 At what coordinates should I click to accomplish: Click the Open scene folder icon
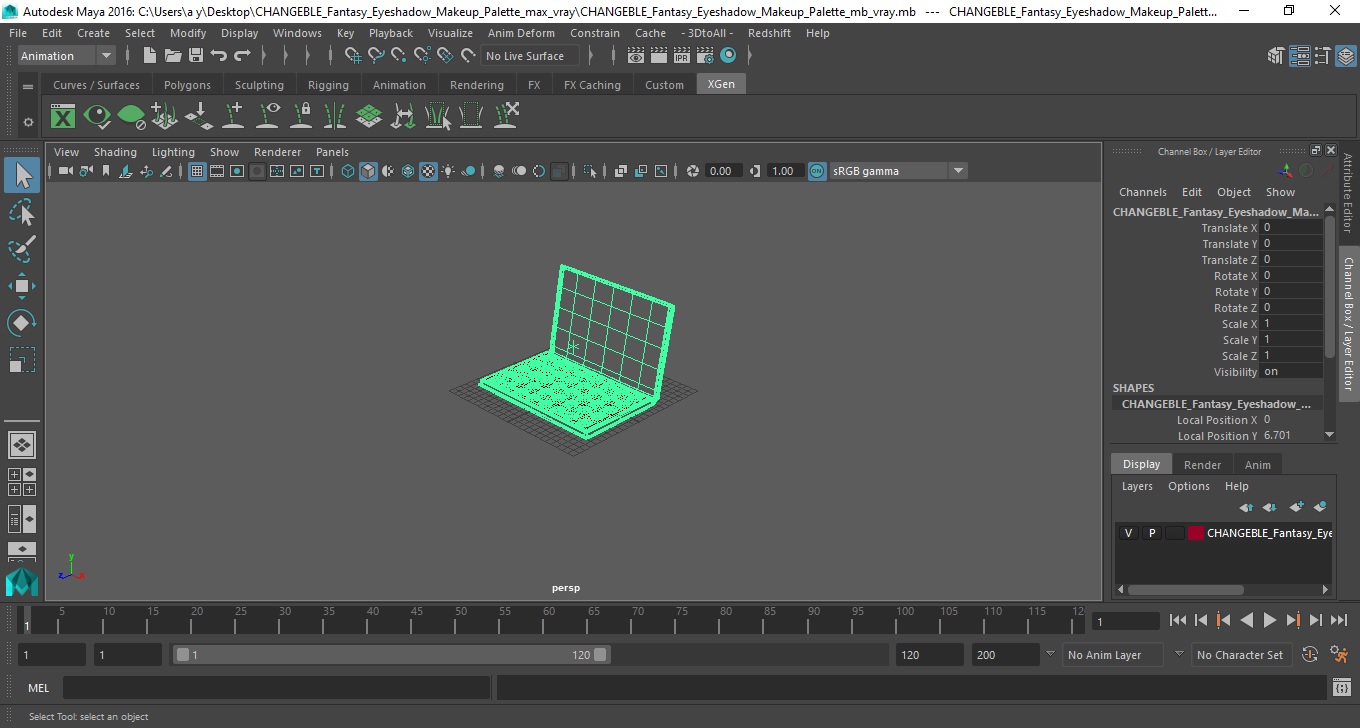point(172,56)
